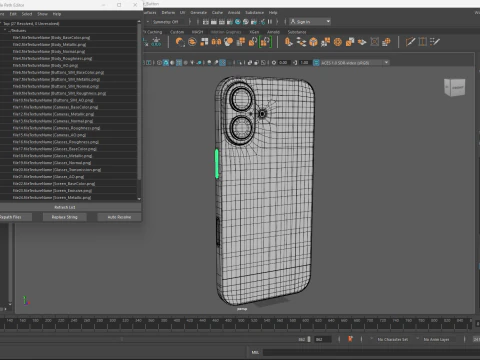Screen dimensions: 480x360
Task: Click the second clapboard render icon
Action: 214,22
